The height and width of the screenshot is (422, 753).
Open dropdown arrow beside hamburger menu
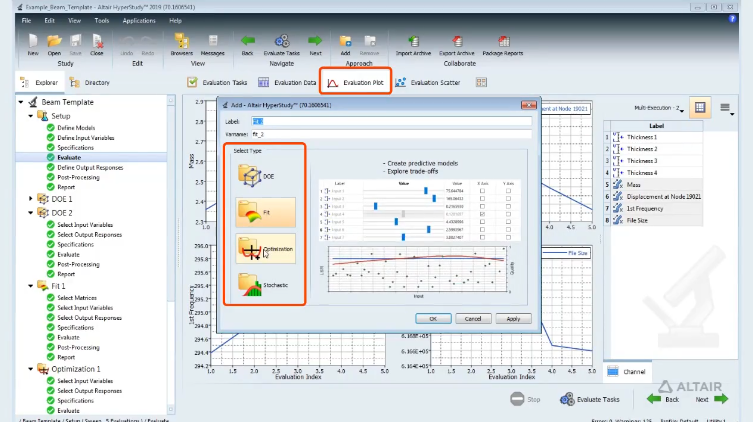732,114
